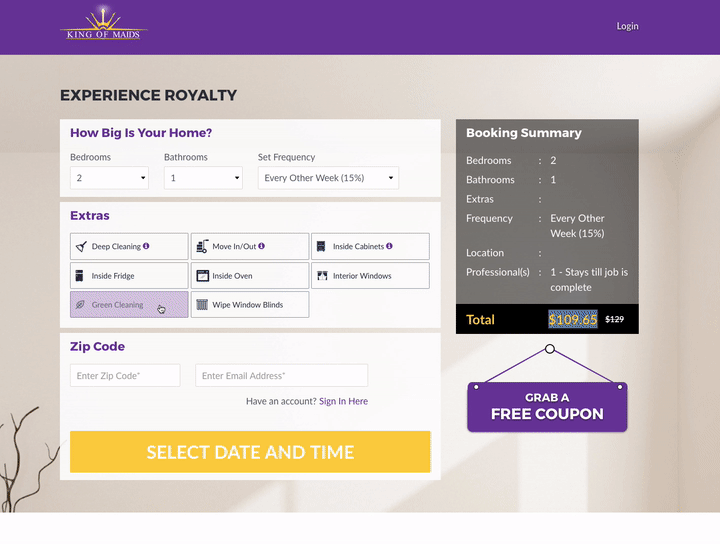Screen dimensions: 720x544
Task: Click the Wipe Window Blinds icon
Action: point(202,304)
